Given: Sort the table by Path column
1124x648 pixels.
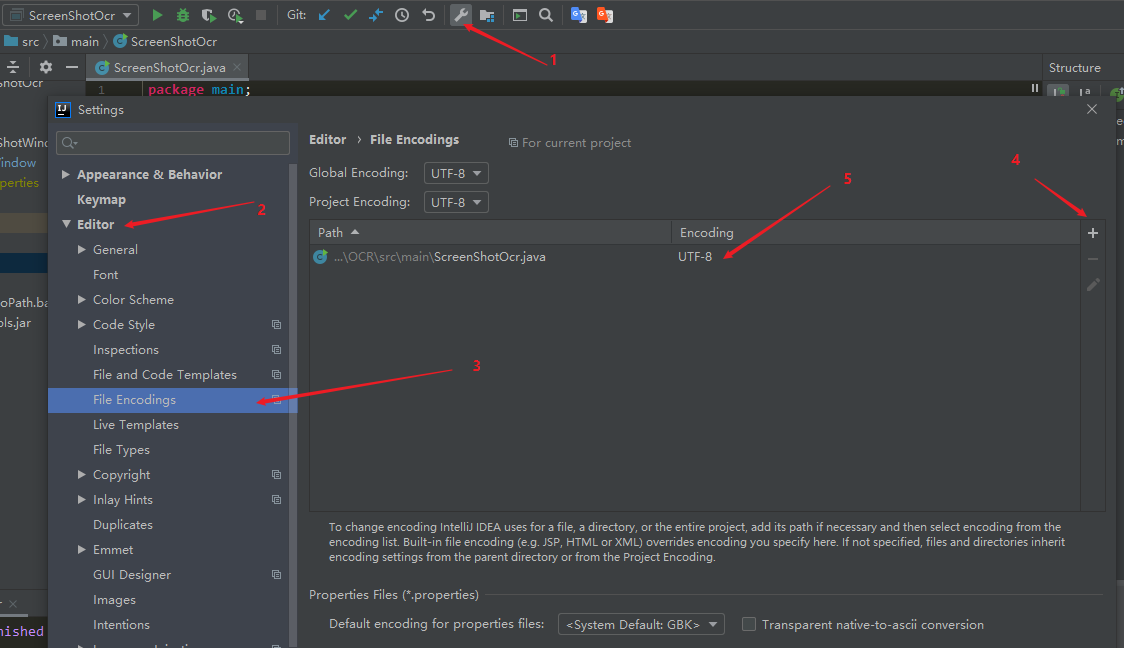Looking at the screenshot, I should (x=490, y=232).
